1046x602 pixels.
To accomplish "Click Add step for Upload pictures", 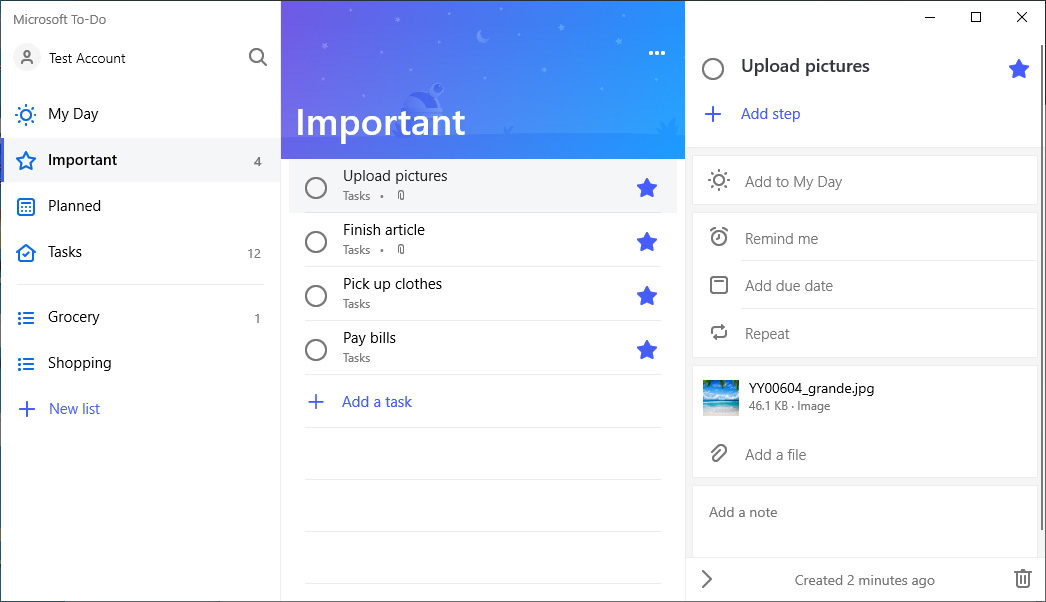I will pyautogui.click(x=770, y=114).
